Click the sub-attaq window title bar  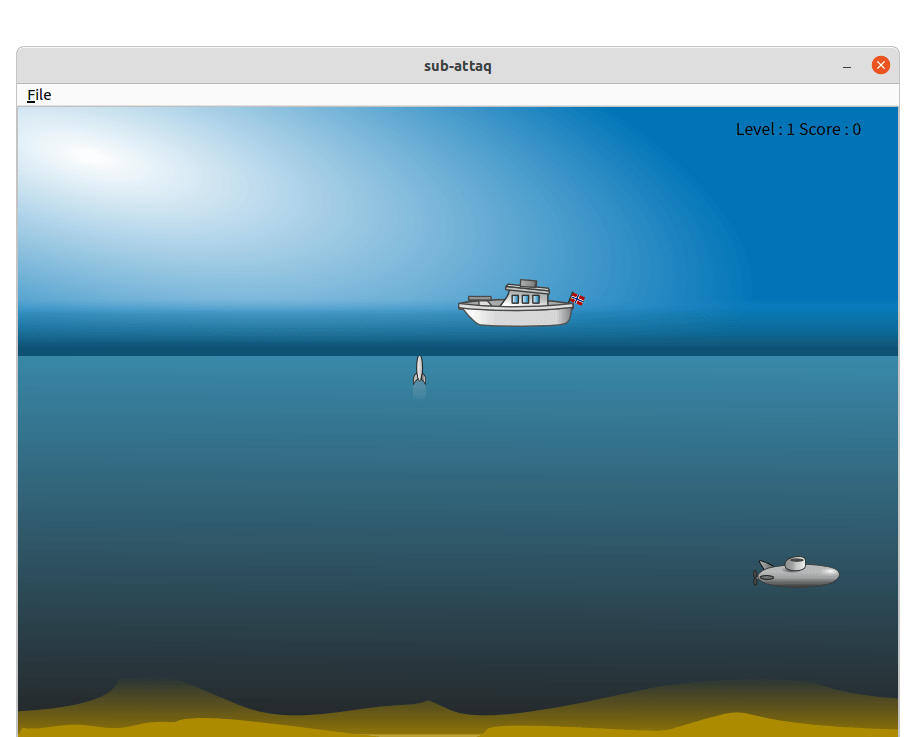pyautogui.click(x=457, y=65)
